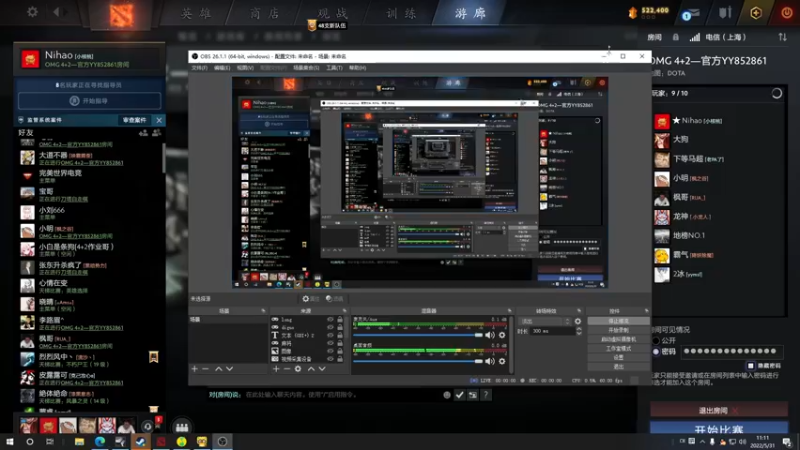This screenshot has height=450, width=800.
Task: Pop out the sources dock panel
Action: coord(344,311)
